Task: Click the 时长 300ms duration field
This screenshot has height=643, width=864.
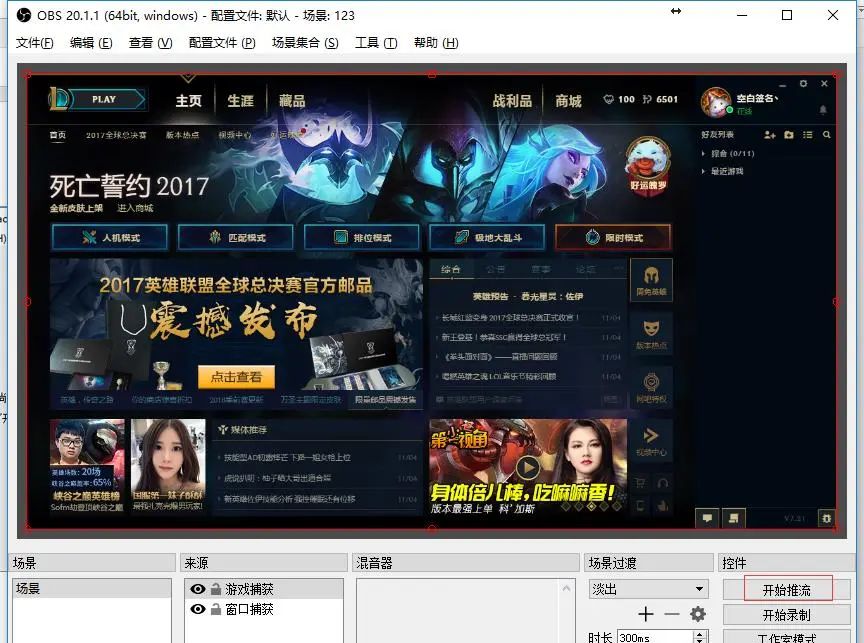Action: (655, 637)
